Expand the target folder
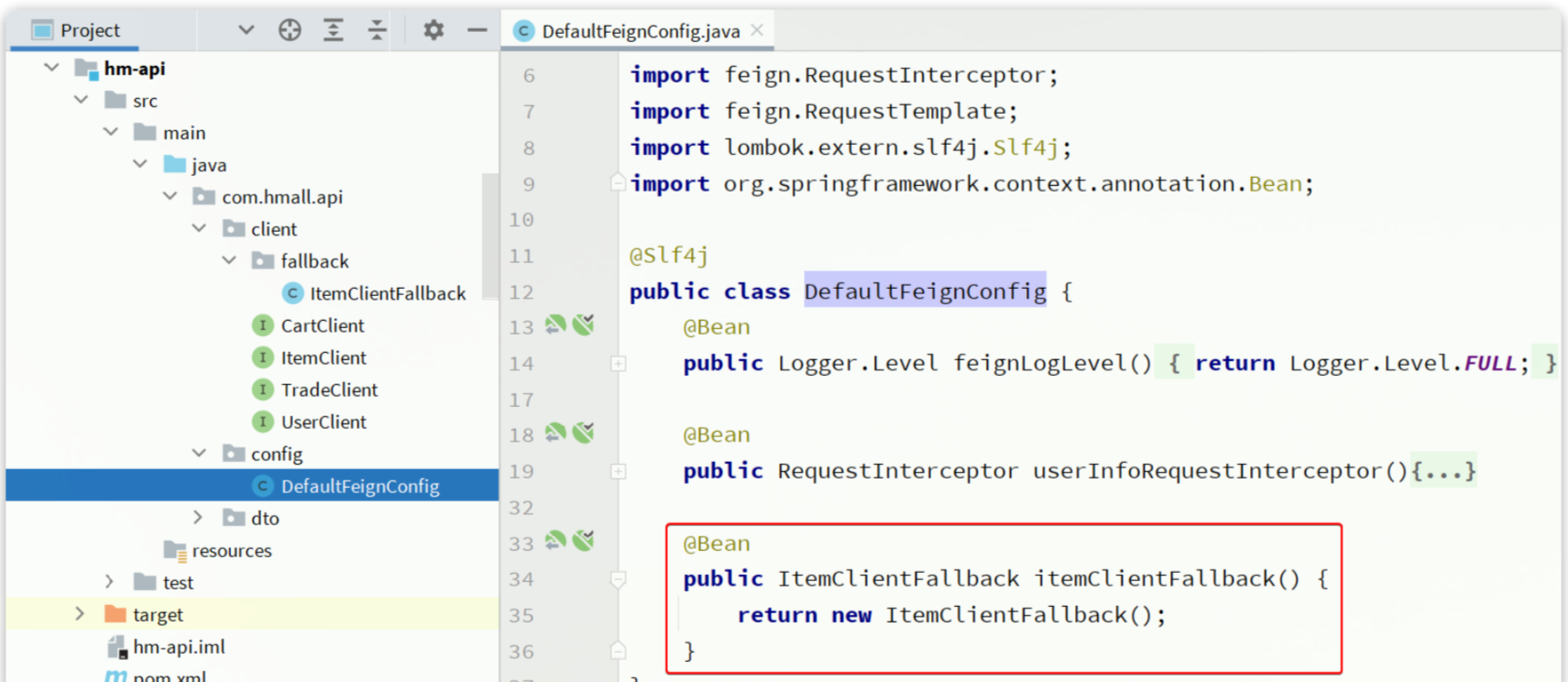The image size is (1568, 682). (80, 614)
